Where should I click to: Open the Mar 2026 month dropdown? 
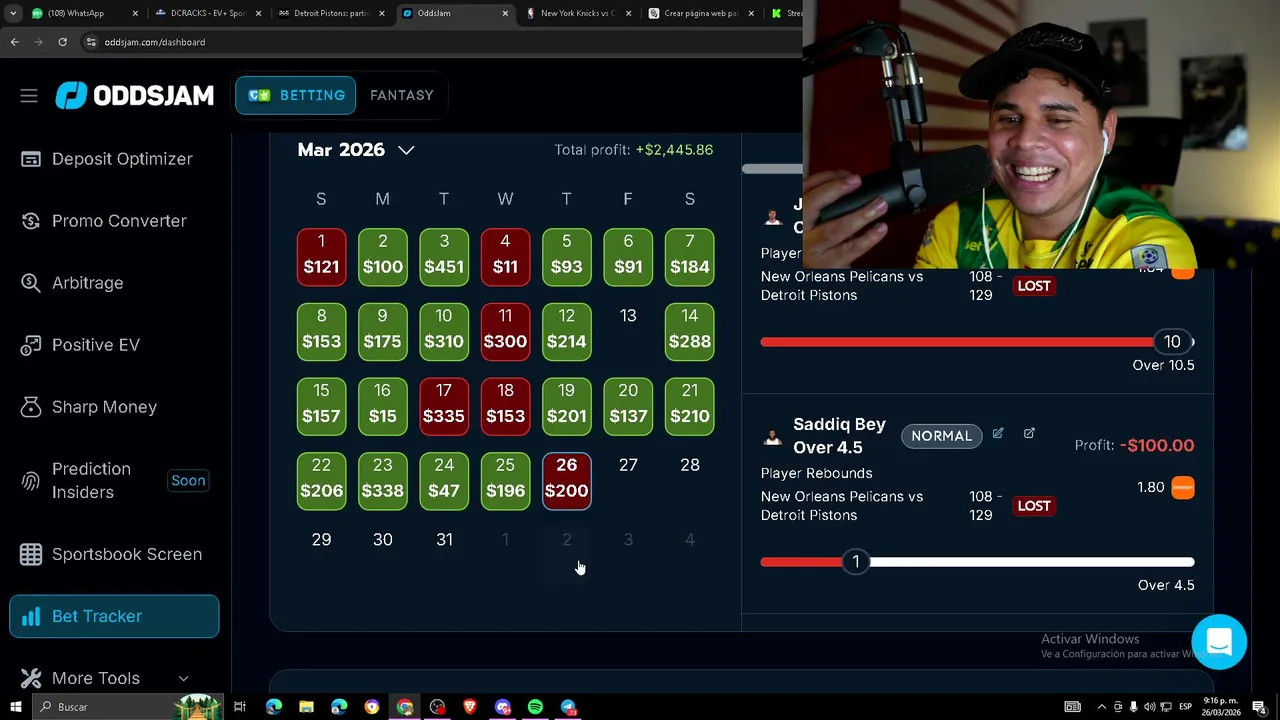coord(356,150)
